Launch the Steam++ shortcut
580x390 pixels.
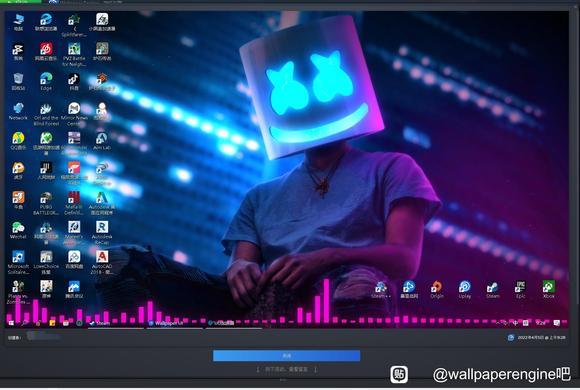[x=381, y=289]
